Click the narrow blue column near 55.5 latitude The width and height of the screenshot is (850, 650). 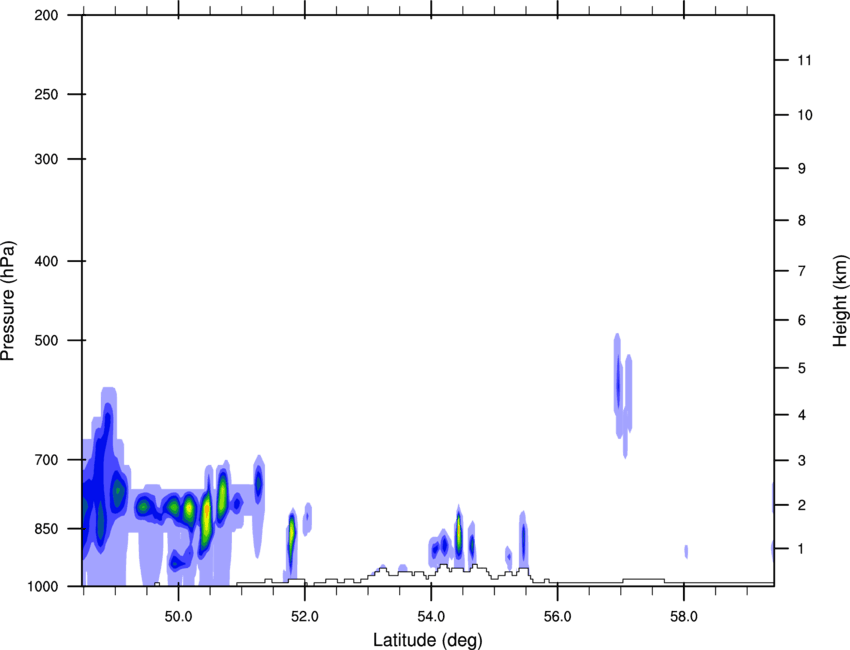[x=523, y=539]
